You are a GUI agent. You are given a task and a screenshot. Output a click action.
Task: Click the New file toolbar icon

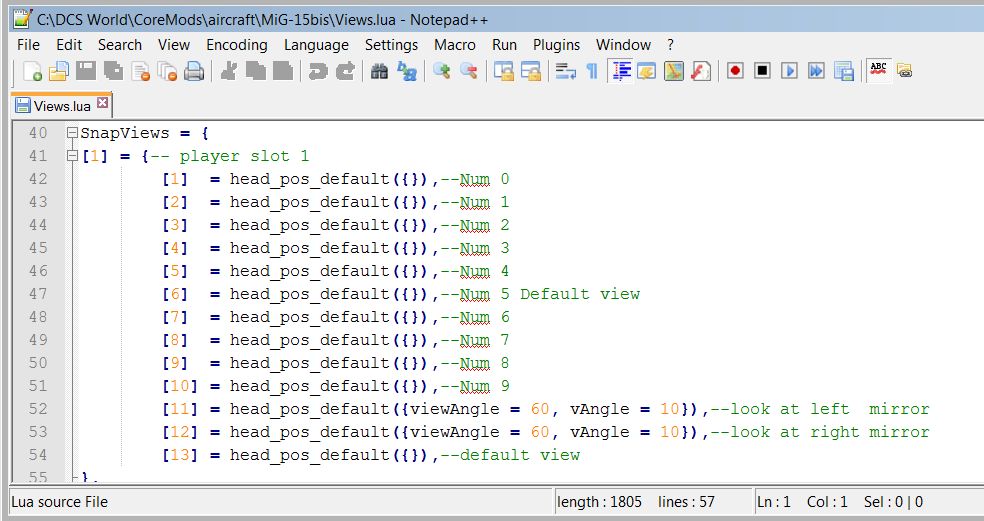[x=32, y=71]
